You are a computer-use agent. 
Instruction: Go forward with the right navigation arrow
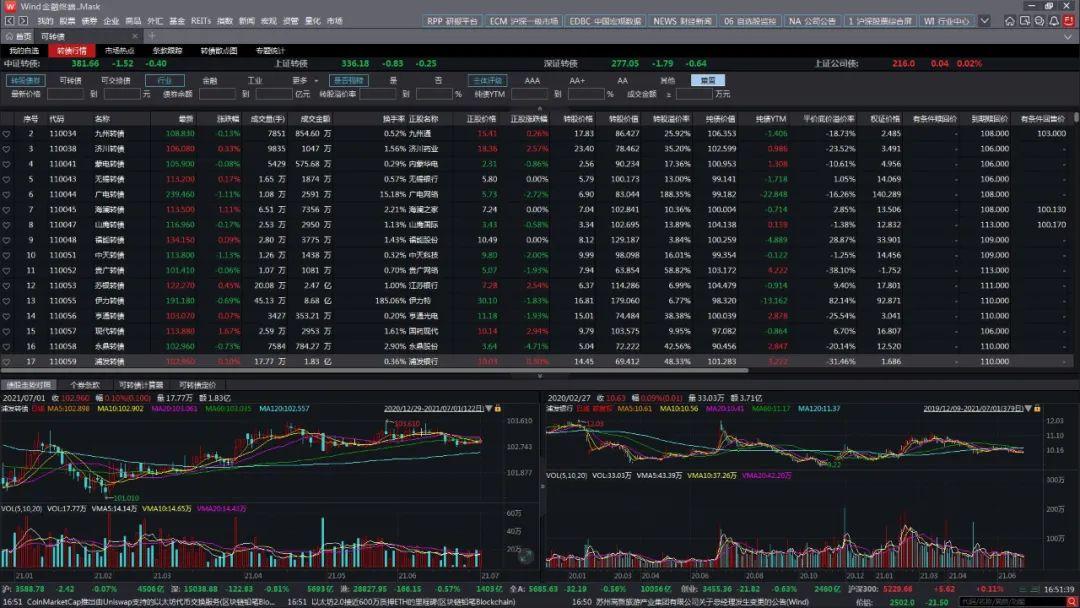click(x=23, y=21)
